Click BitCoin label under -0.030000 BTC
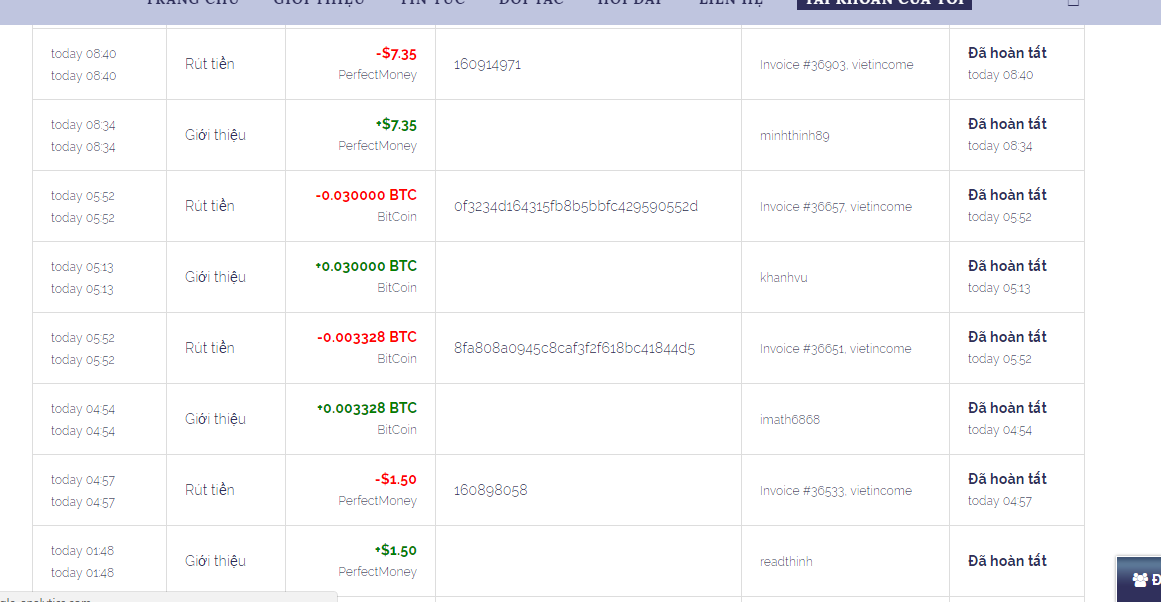This screenshot has width=1161, height=602. [397, 217]
